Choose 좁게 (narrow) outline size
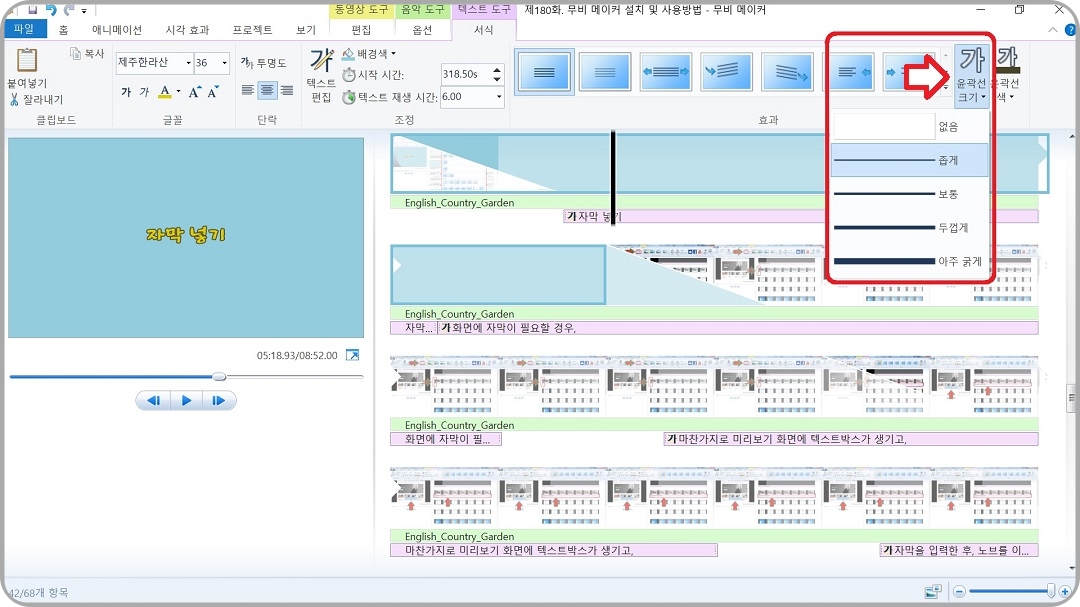The width and height of the screenshot is (1080, 607). pyautogui.click(x=909, y=160)
